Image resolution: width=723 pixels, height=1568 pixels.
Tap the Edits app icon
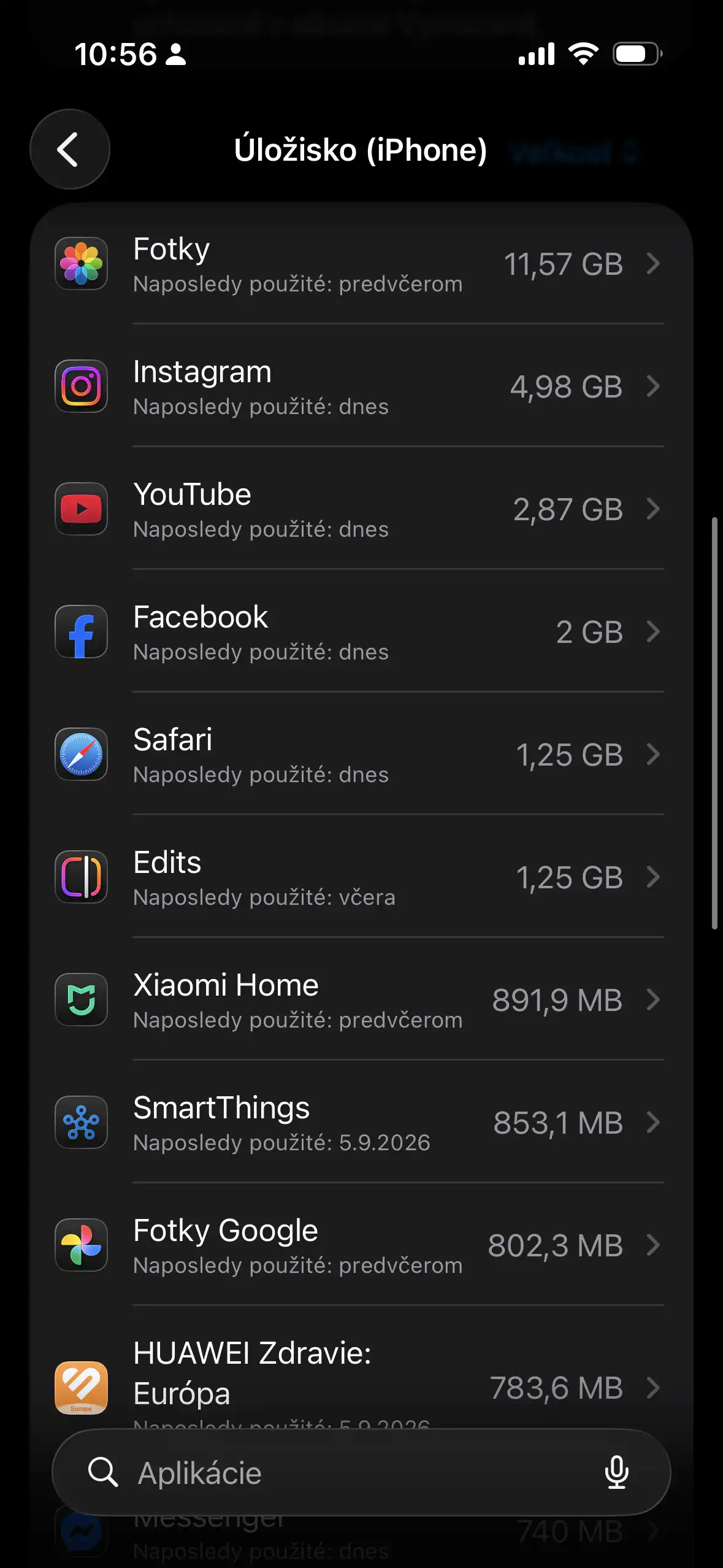81,877
